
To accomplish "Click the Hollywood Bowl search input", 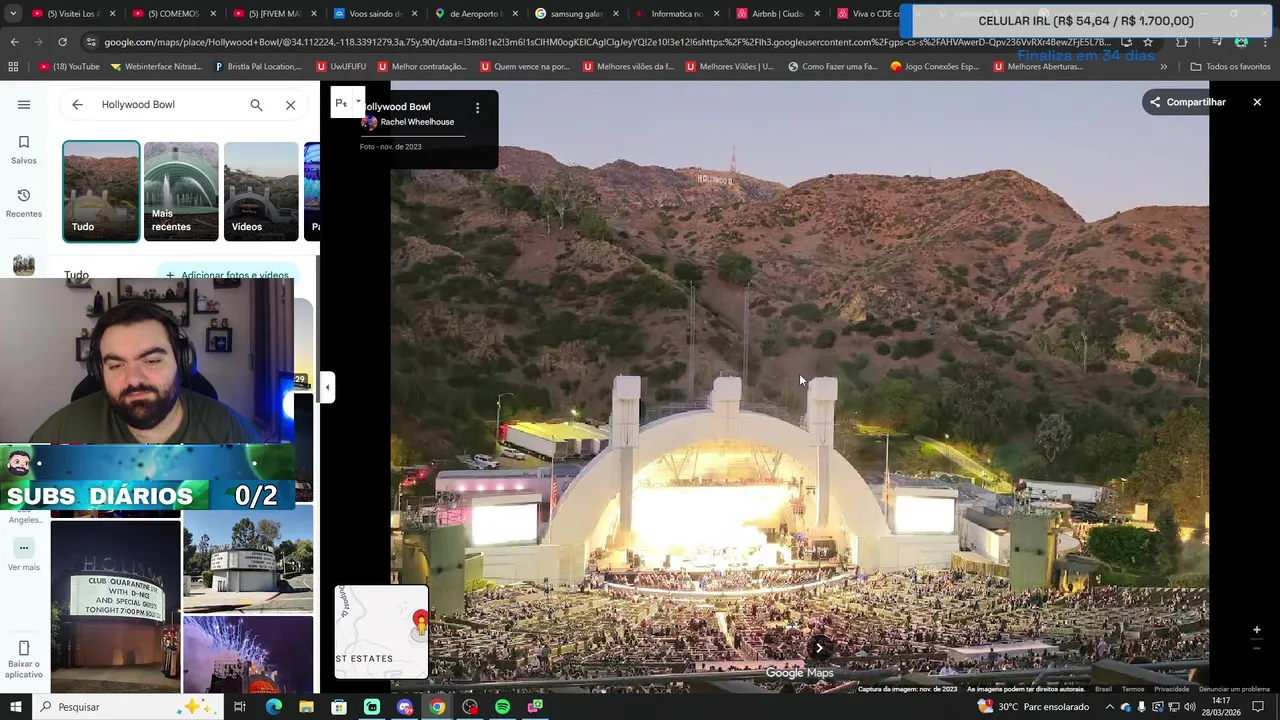I will point(170,104).
